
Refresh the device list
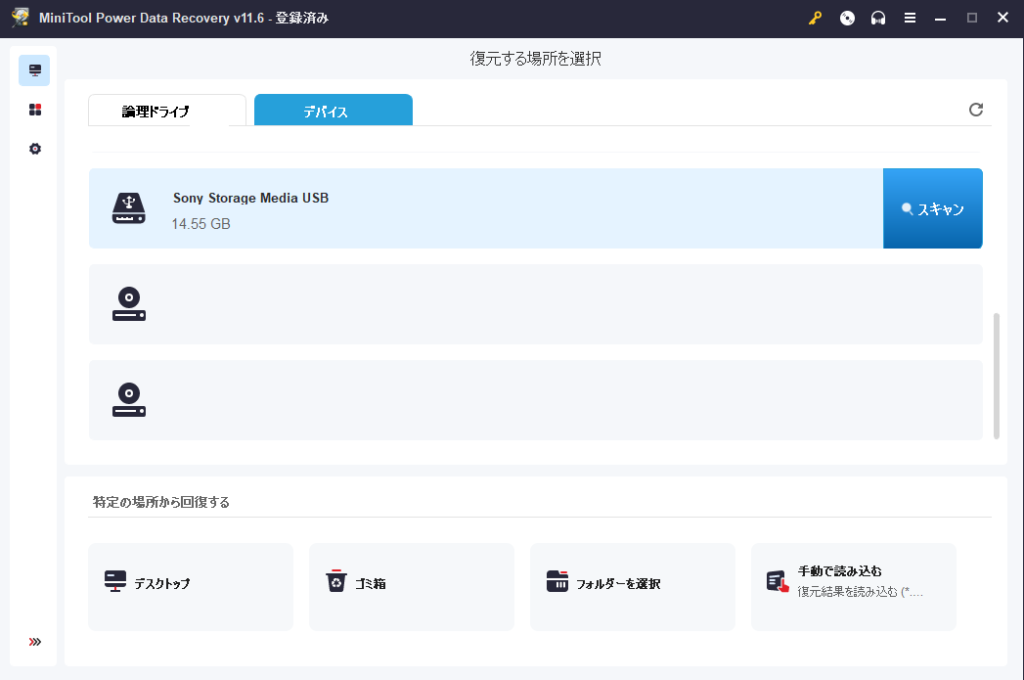976,110
